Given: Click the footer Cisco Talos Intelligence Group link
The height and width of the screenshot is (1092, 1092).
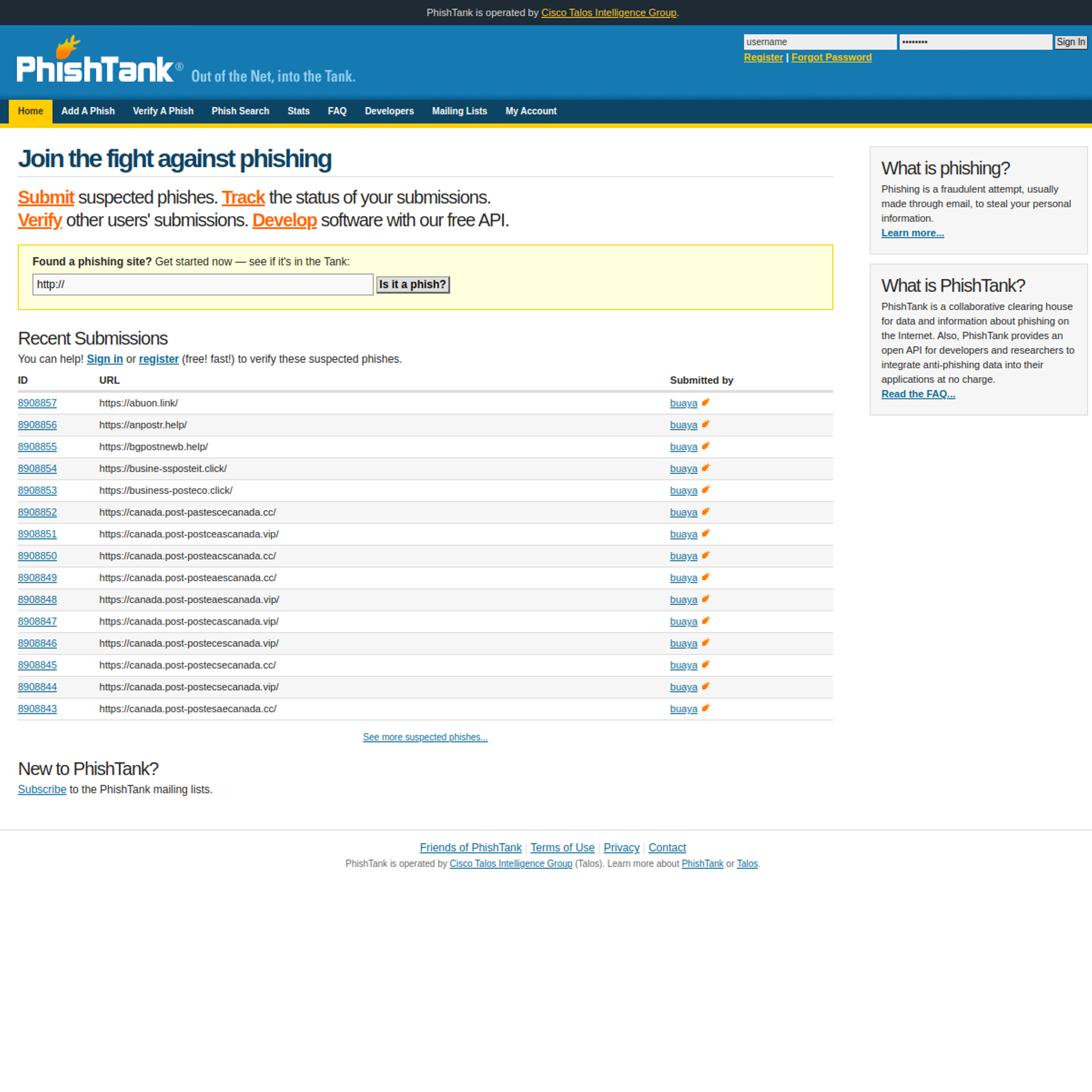Looking at the screenshot, I should pyautogui.click(x=511, y=864).
